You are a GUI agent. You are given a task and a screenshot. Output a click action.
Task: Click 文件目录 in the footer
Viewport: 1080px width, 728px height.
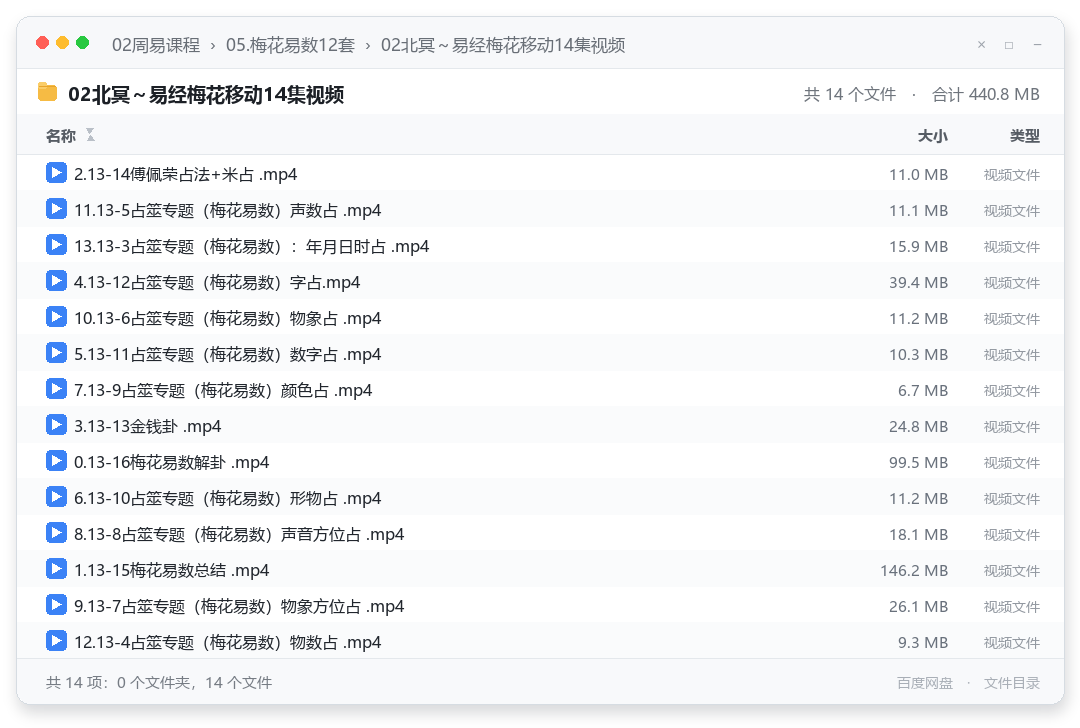[x=1012, y=683]
